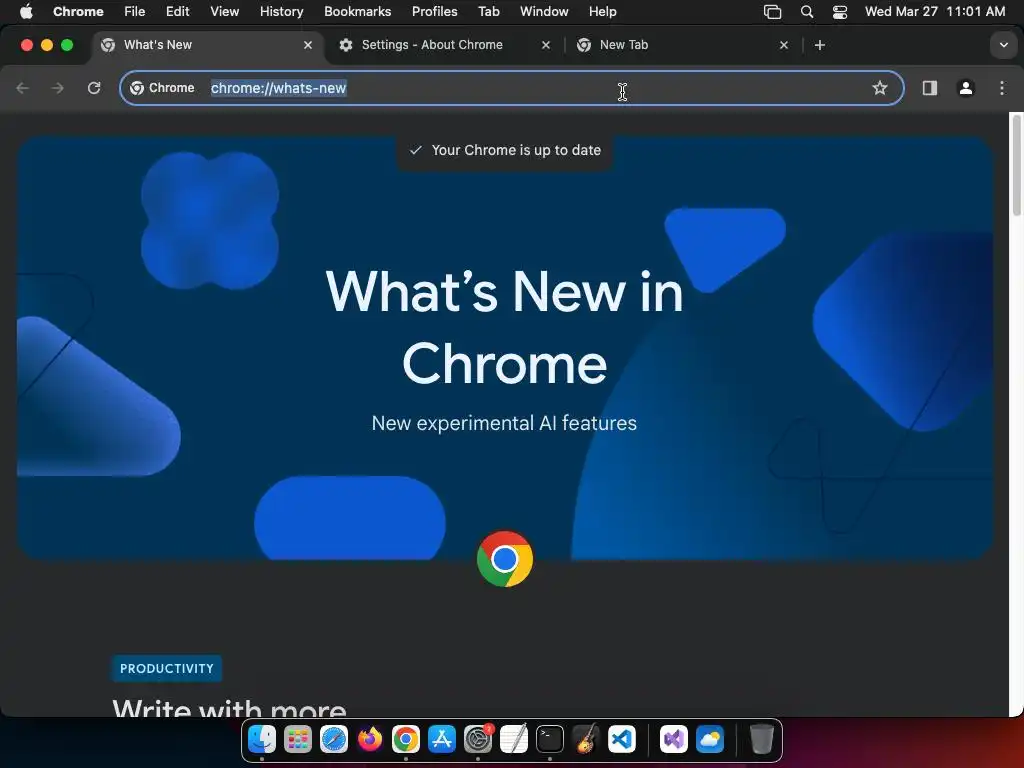Click the Chrome site info chip
Screen dimensions: 1024x768
tap(163, 88)
